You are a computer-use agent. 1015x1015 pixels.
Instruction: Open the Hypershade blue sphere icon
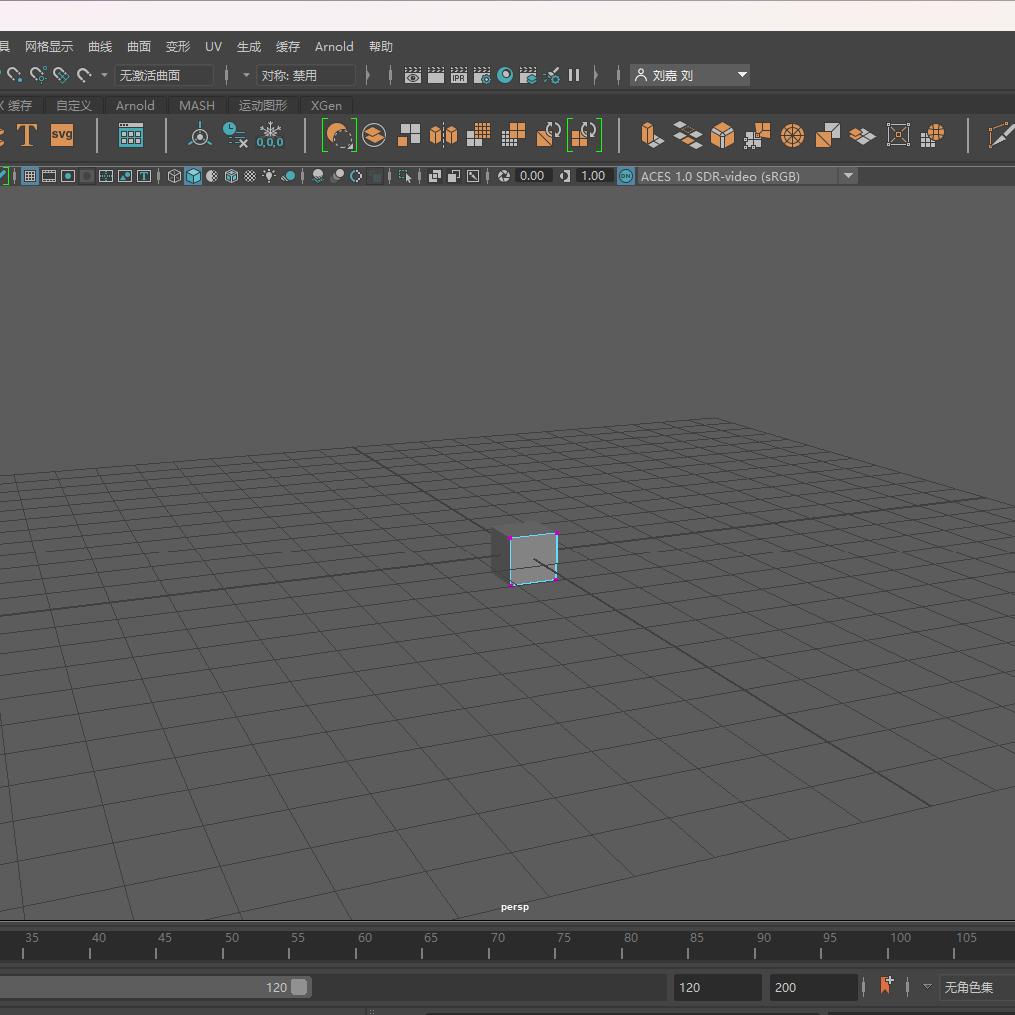pos(505,75)
